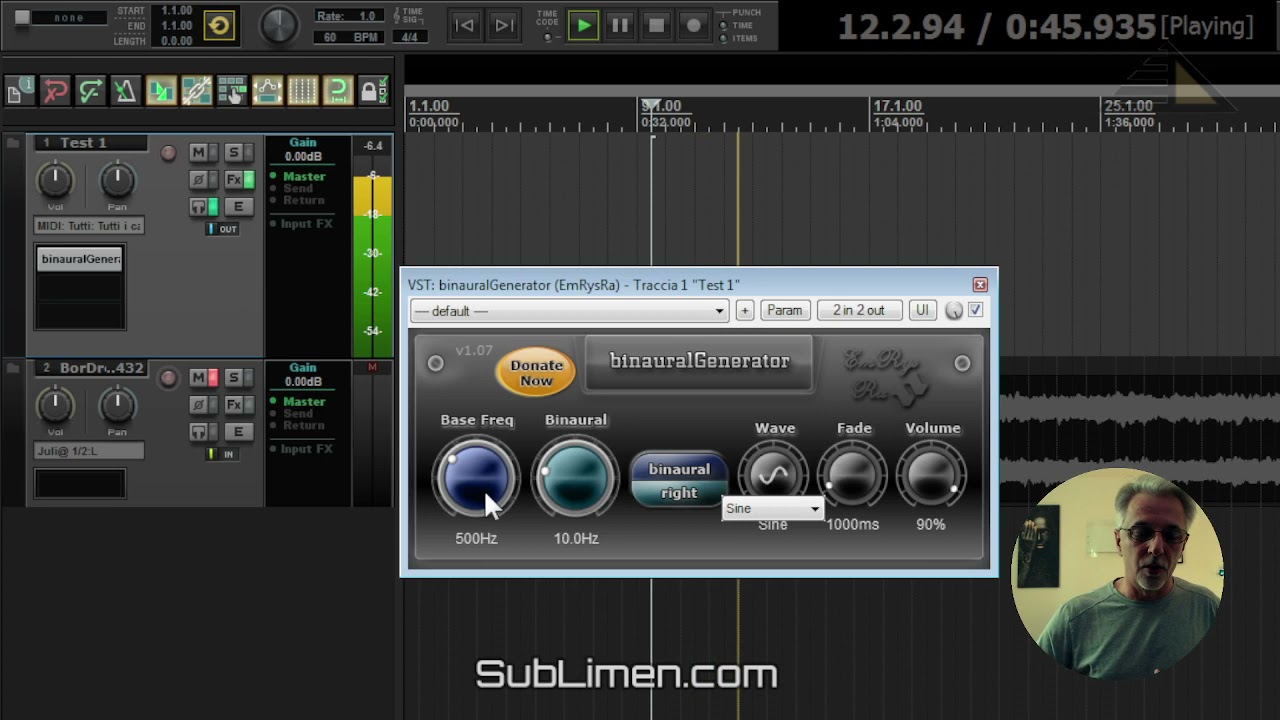Toggle auto-crossfade toolbar icon
The height and width of the screenshot is (720, 1280).
161,91
